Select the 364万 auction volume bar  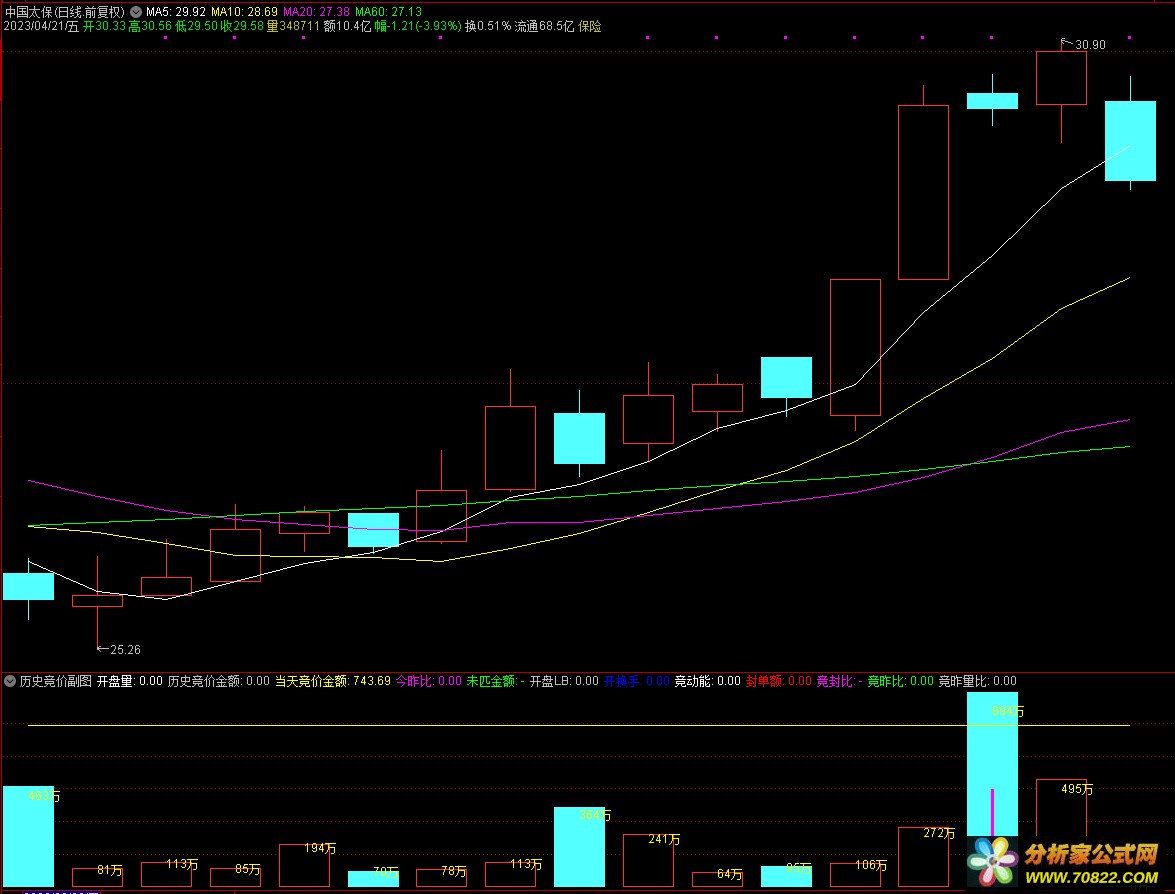[x=579, y=847]
